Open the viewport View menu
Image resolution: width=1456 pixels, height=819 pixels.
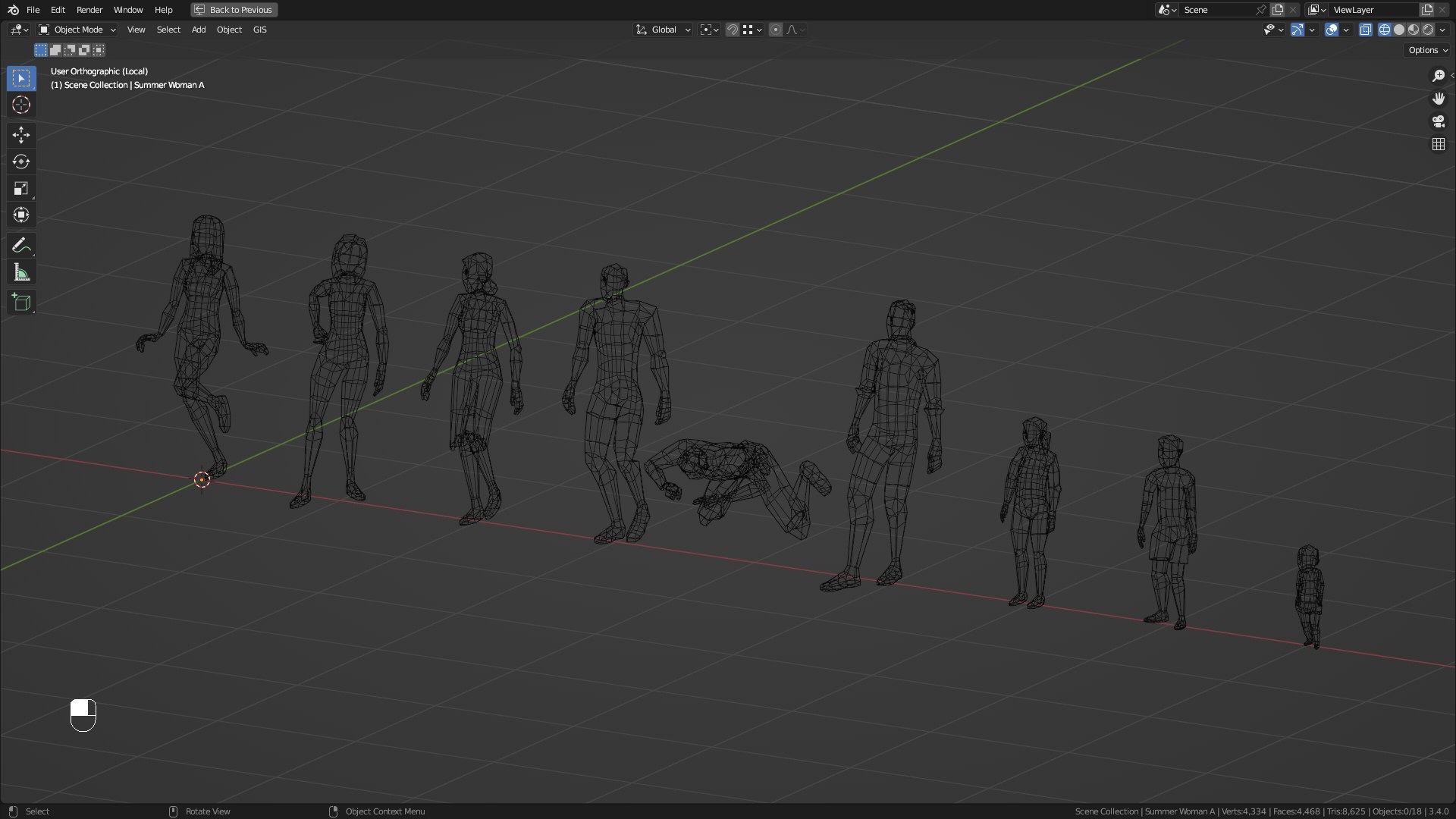(136, 30)
